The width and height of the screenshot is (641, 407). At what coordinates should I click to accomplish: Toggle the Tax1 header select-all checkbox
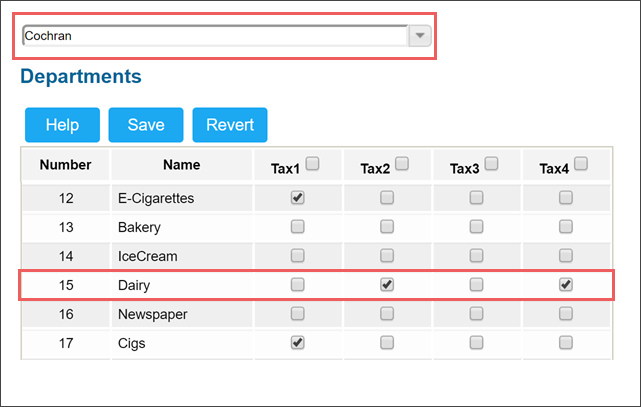(x=313, y=163)
